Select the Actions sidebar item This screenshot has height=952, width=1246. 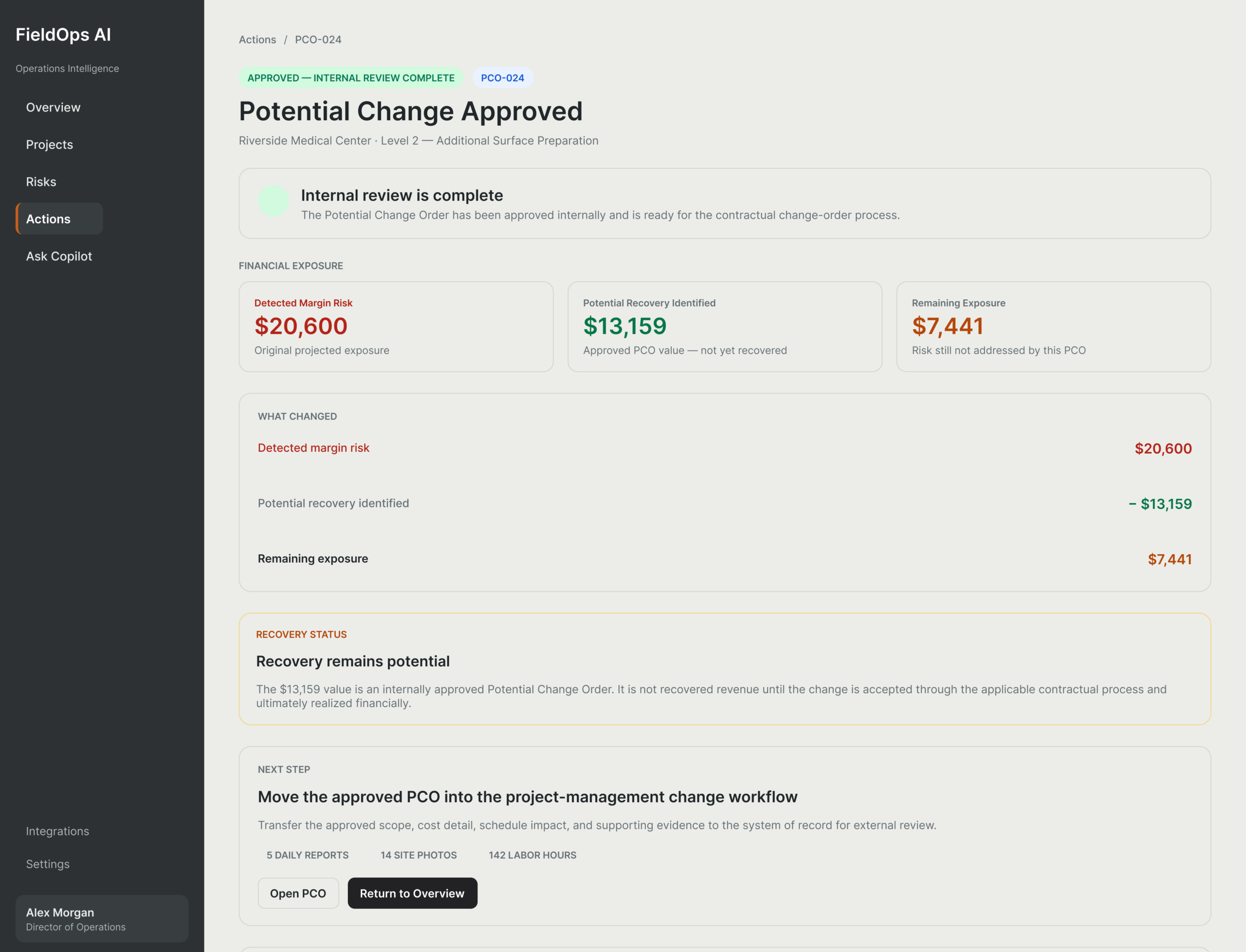pos(59,219)
